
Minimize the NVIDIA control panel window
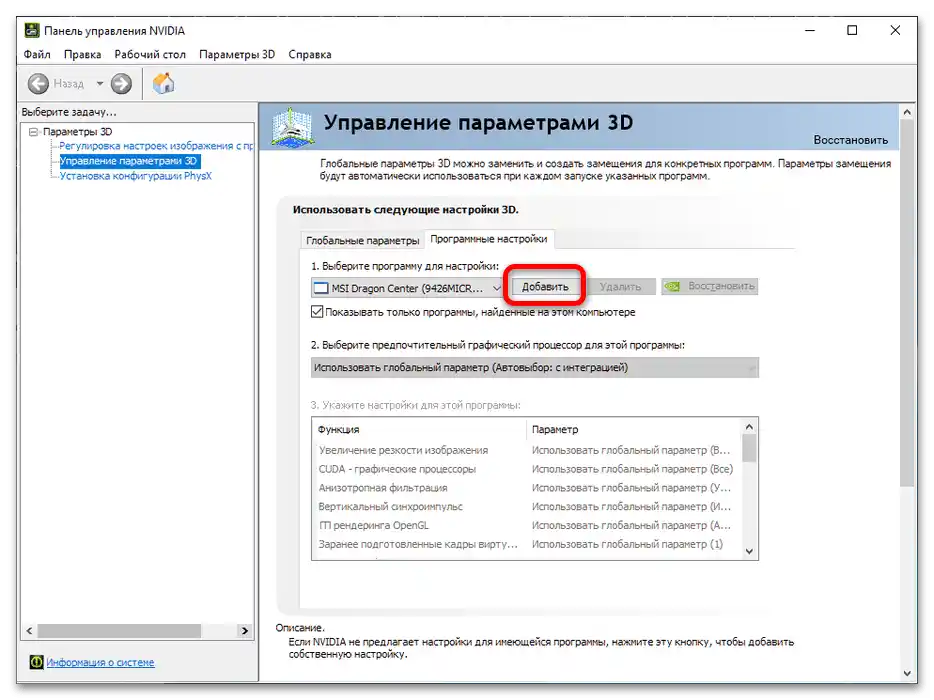810,30
